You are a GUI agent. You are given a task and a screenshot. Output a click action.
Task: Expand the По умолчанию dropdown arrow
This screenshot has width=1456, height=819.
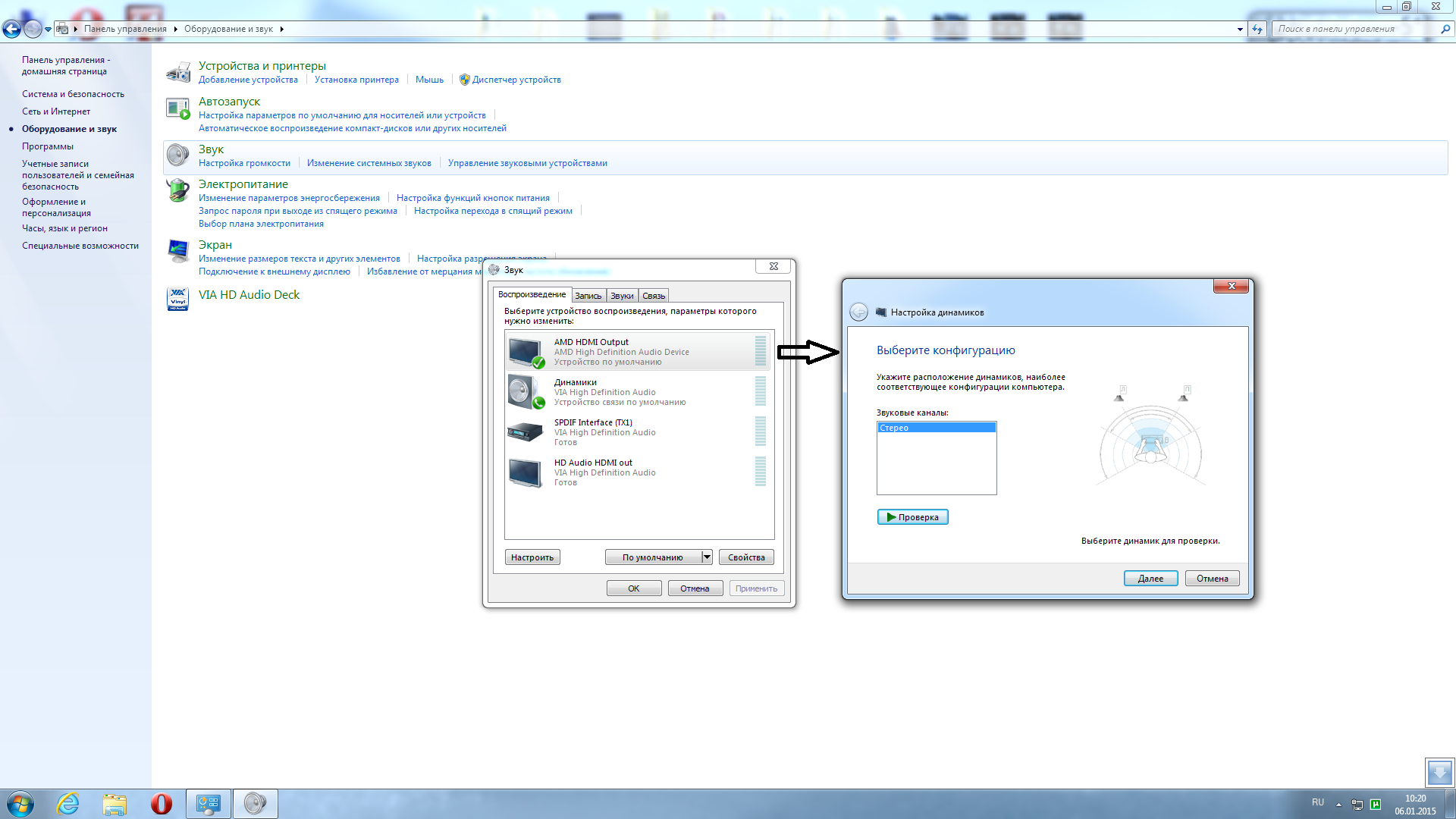tap(707, 557)
